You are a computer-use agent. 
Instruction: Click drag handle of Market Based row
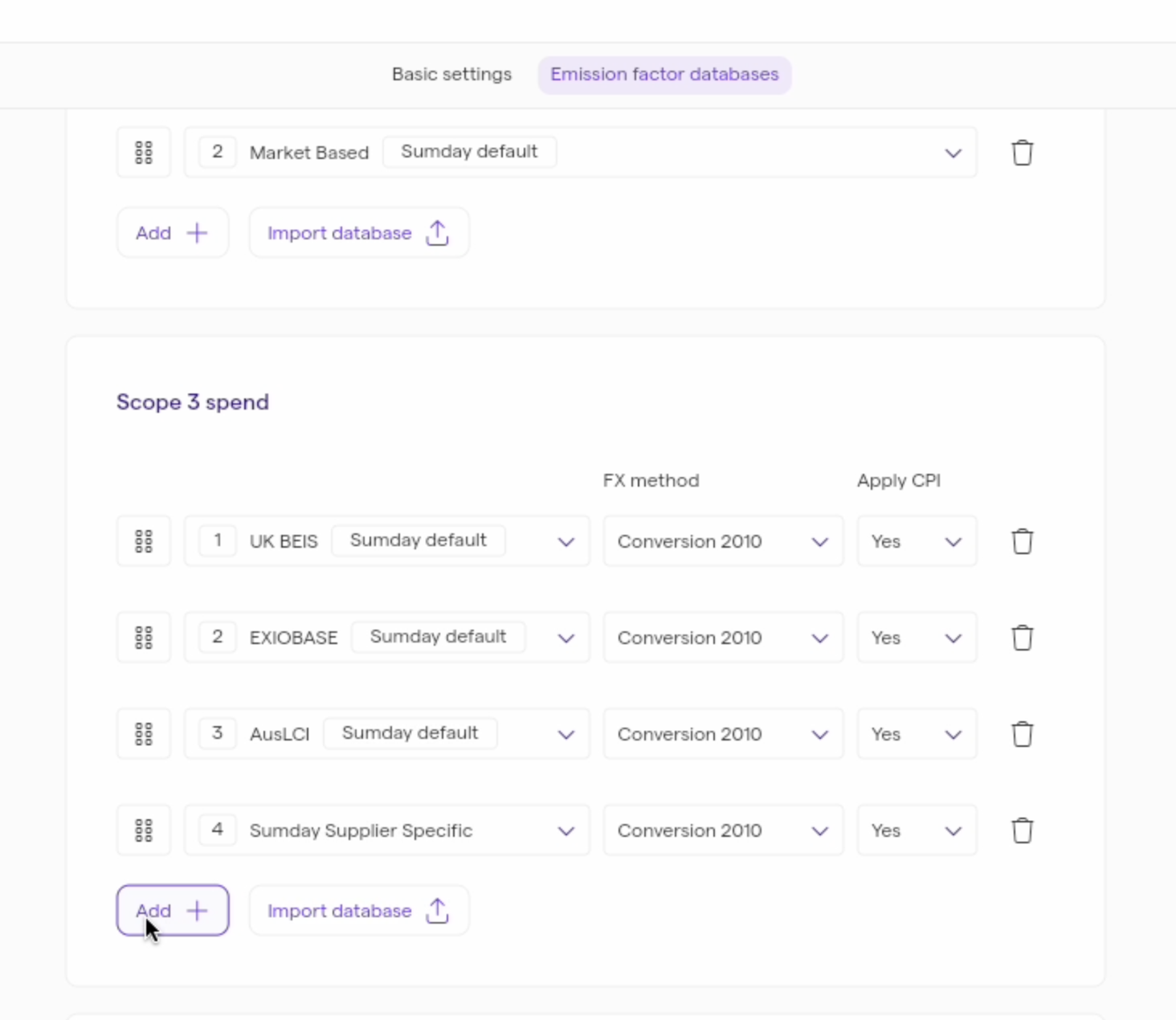(144, 153)
